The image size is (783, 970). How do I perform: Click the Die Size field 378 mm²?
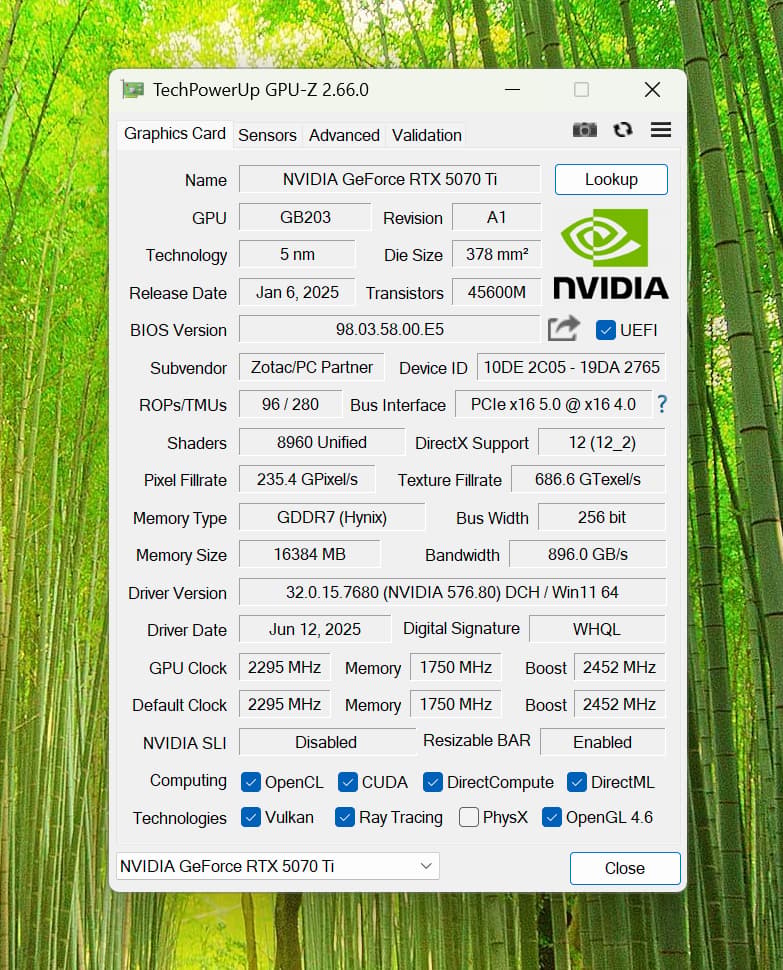click(x=497, y=254)
